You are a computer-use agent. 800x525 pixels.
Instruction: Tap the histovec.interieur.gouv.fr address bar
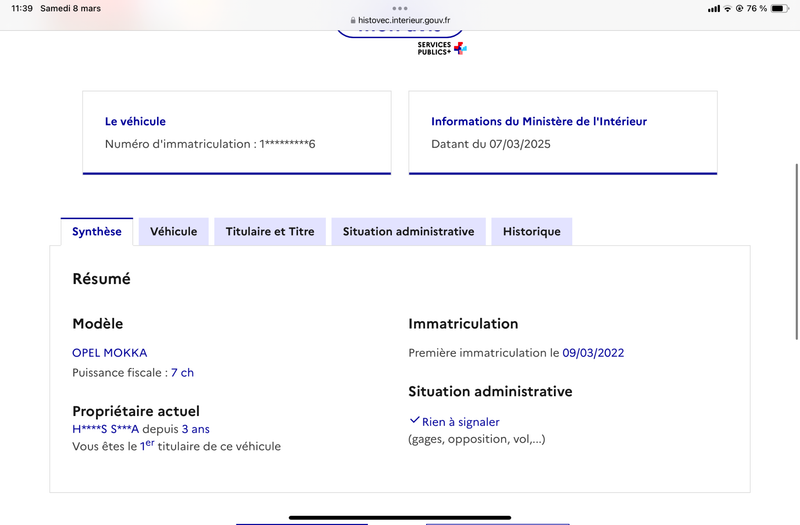(x=400, y=20)
